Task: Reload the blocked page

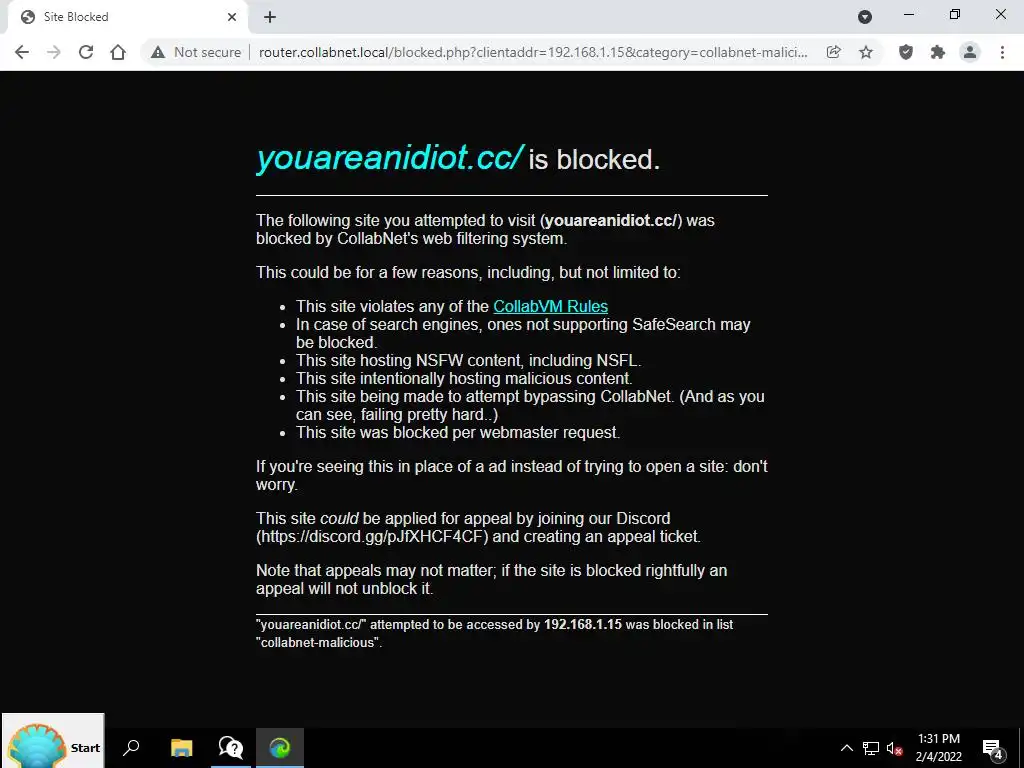Action: point(86,52)
